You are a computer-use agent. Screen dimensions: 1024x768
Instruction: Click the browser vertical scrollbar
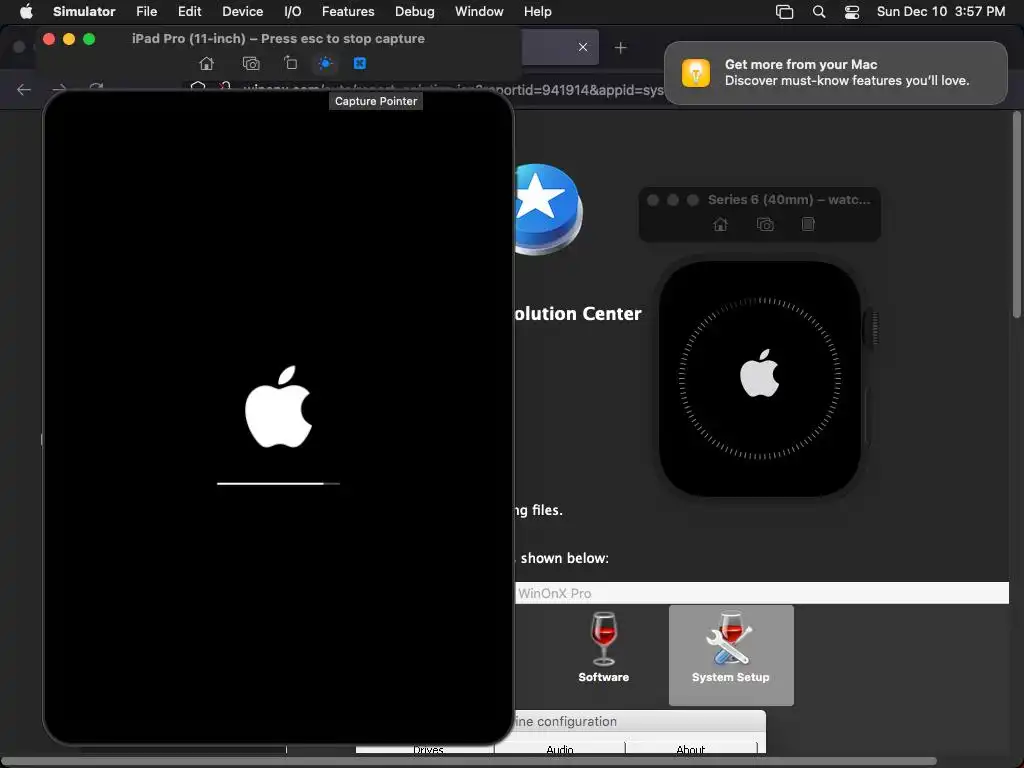pos(1016,216)
